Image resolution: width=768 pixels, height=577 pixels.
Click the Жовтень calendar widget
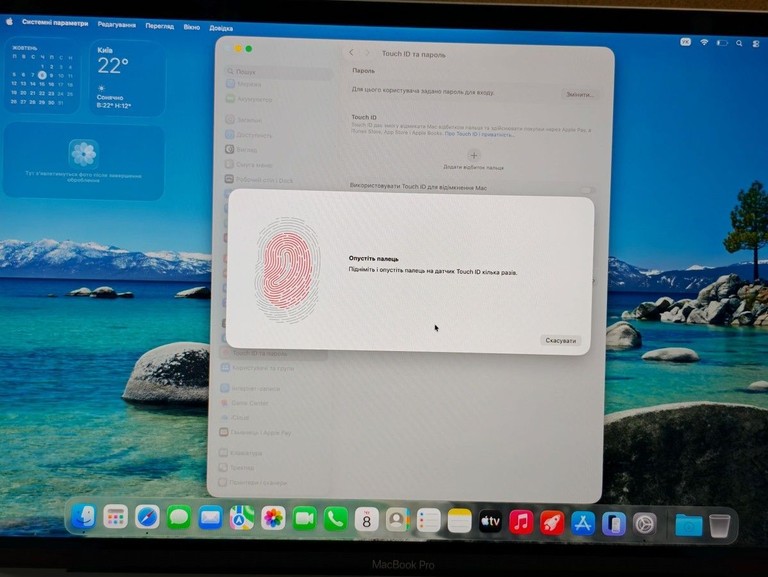click(42, 76)
